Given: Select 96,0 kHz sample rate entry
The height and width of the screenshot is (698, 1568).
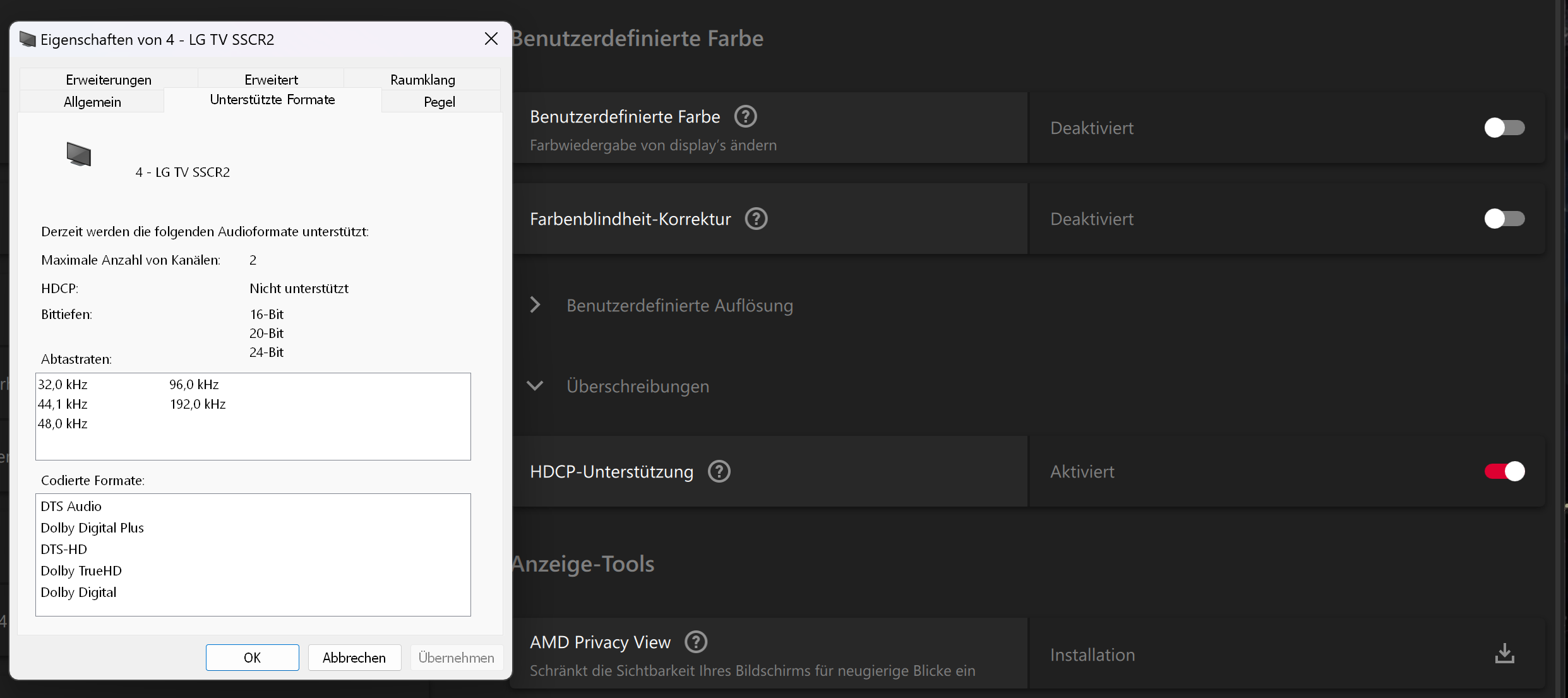Looking at the screenshot, I should 194,384.
